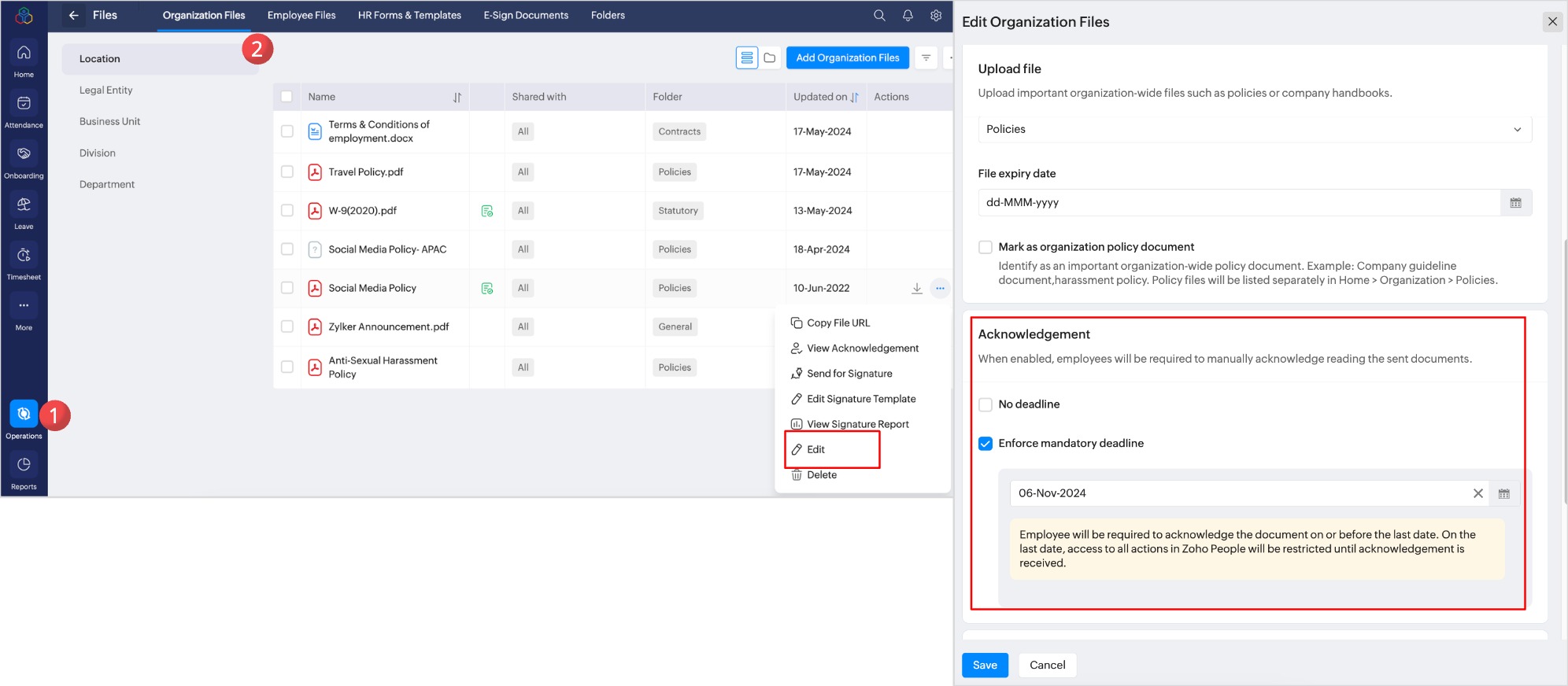This screenshot has height=686, width=1568.
Task: Open the Attendance module
Action: tap(24, 110)
